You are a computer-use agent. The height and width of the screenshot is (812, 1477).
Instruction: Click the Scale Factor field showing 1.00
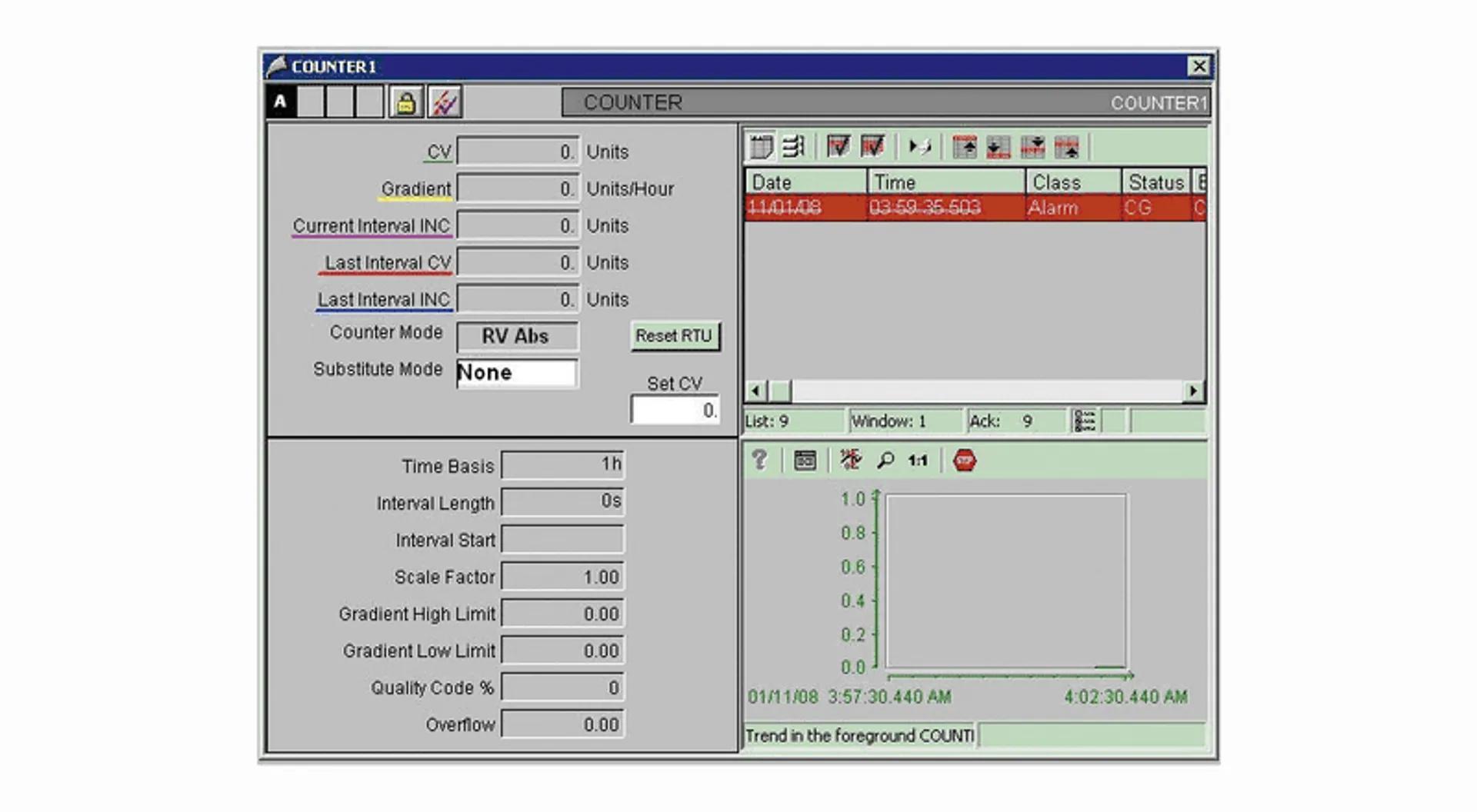tap(562, 577)
